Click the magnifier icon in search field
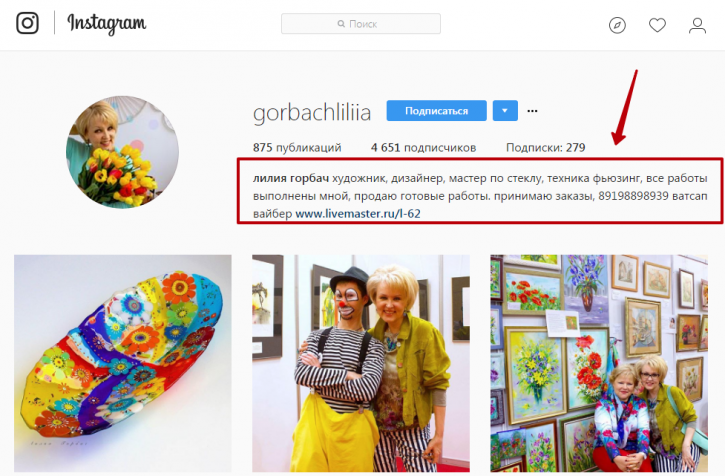 pos(341,24)
